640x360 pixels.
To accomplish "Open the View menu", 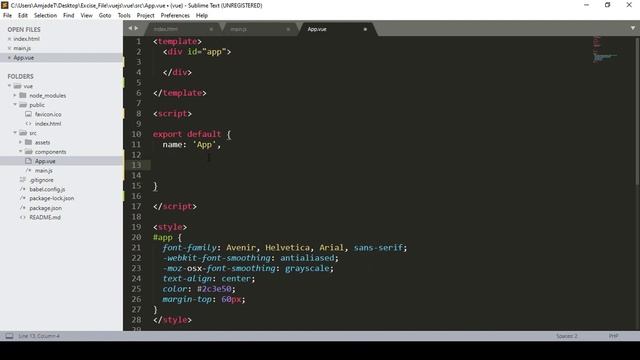I will (x=87, y=16).
